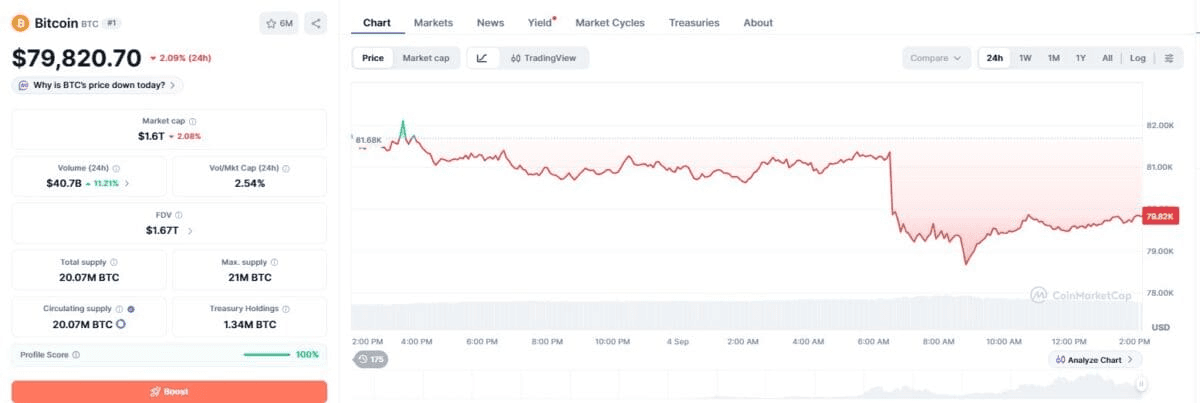Image resolution: width=1200 pixels, height=403 pixels.
Task: Click the Bitcoin logo icon
Action: pyautogui.click(x=22, y=22)
